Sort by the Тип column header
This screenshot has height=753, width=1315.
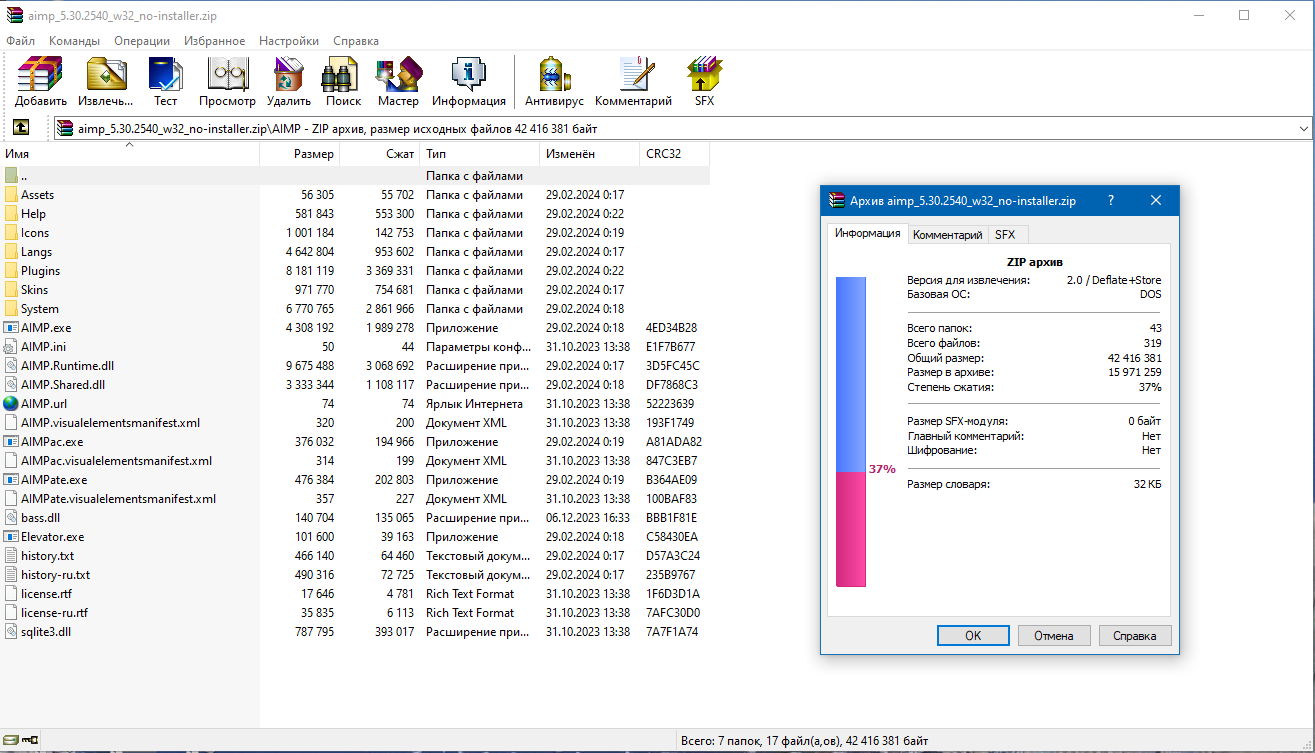[480, 154]
